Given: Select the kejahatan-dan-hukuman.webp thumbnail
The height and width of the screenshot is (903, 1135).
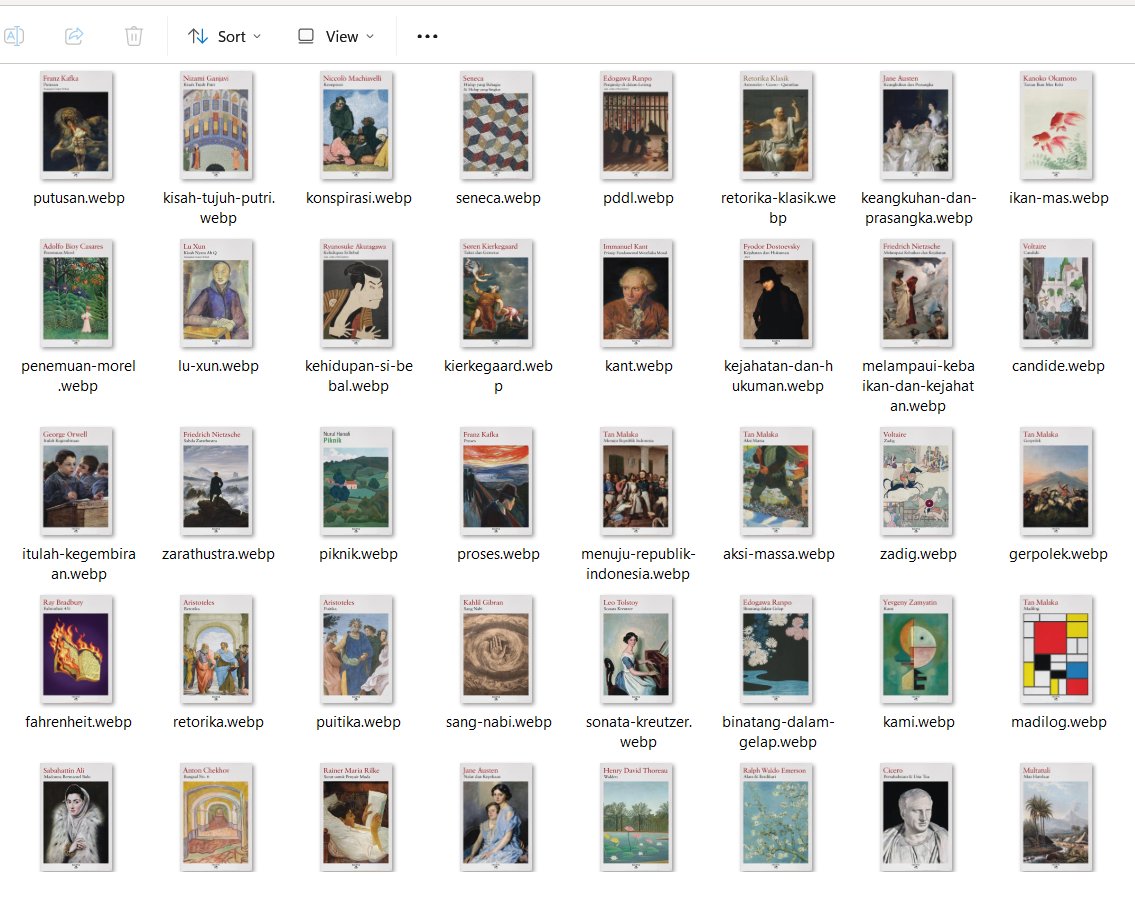Looking at the screenshot, I should point(778,293).
